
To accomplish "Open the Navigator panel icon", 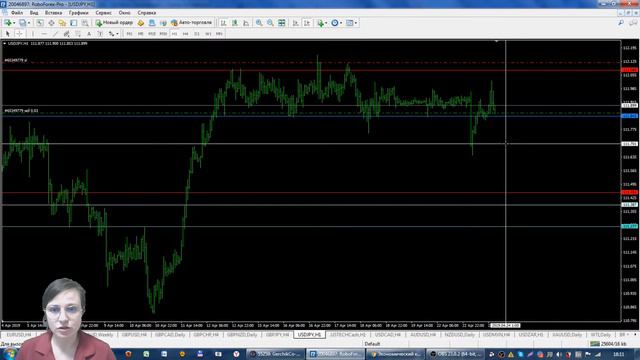I will click(x=62, y=23).
